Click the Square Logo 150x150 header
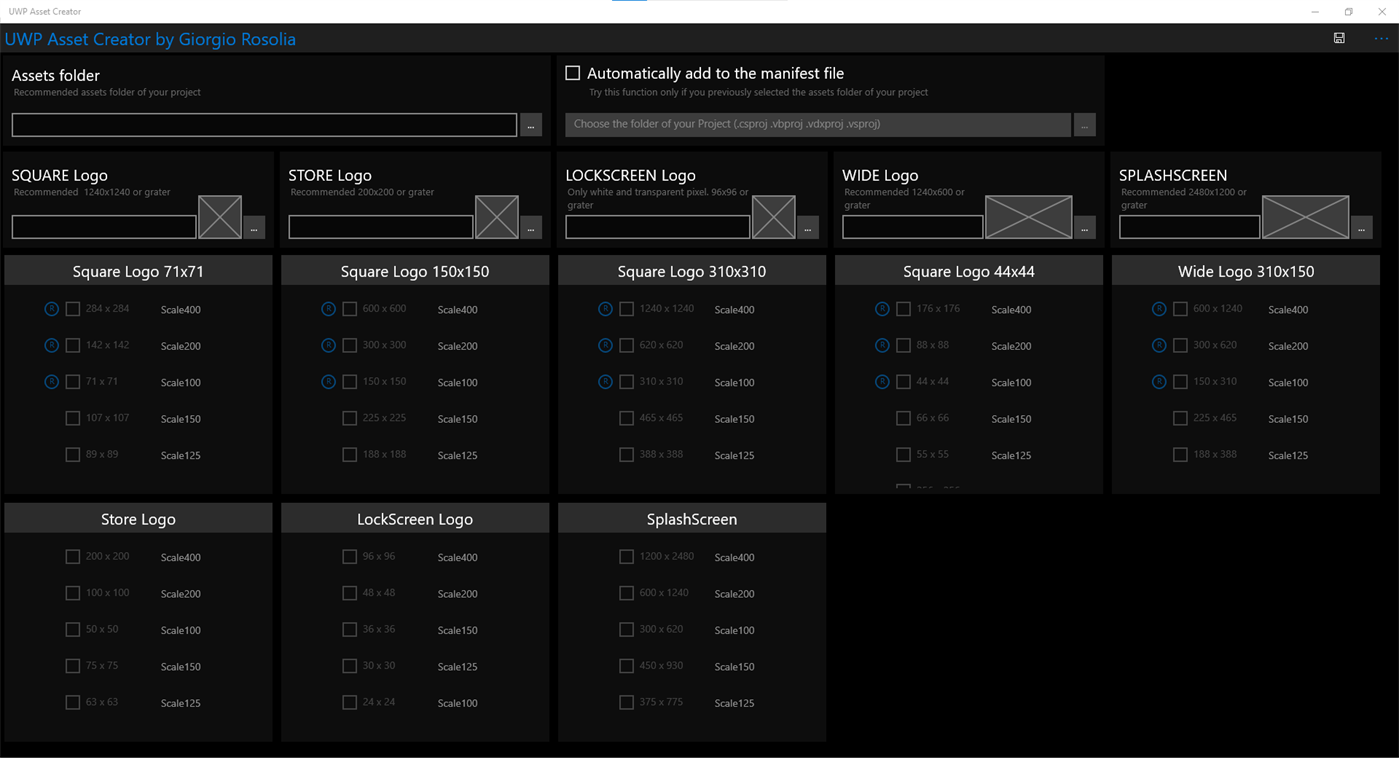Viewport: 1399px width, 758px height. (x=415, y=271)
